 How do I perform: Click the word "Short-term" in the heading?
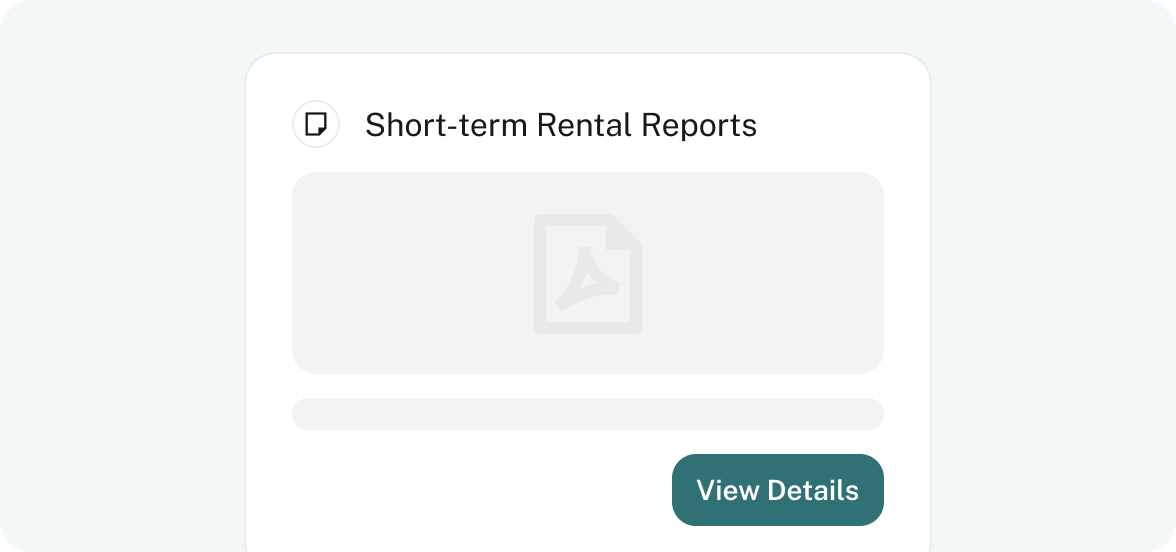pos(446,124)
